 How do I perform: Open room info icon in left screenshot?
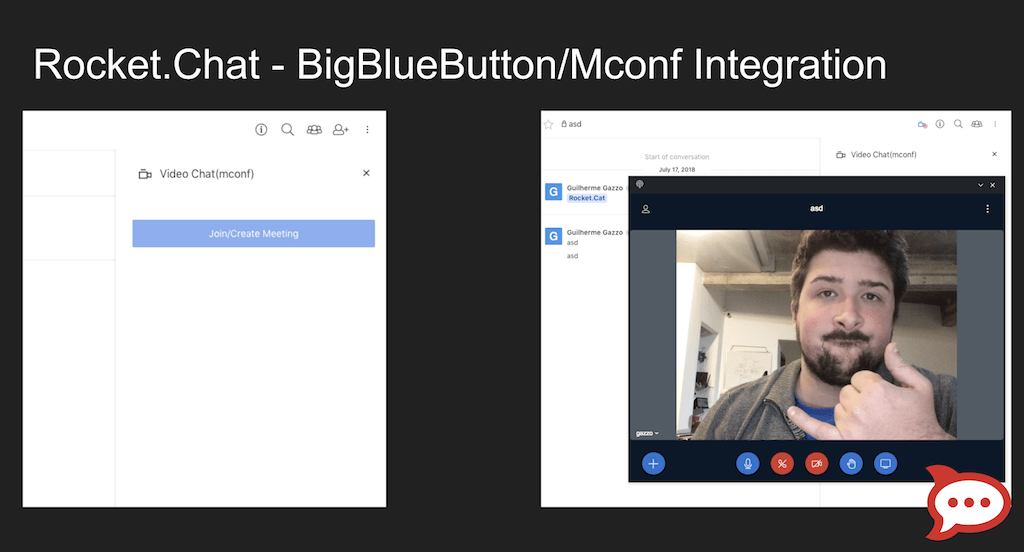[261, 129]
